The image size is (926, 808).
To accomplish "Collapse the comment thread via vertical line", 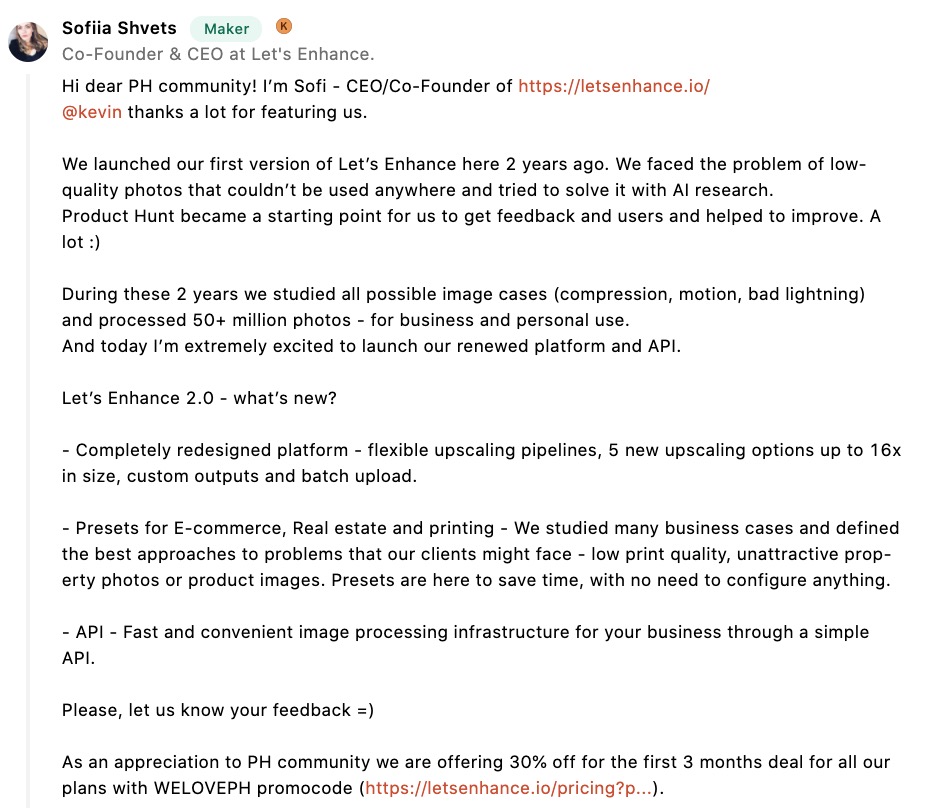I will [28, 437].
